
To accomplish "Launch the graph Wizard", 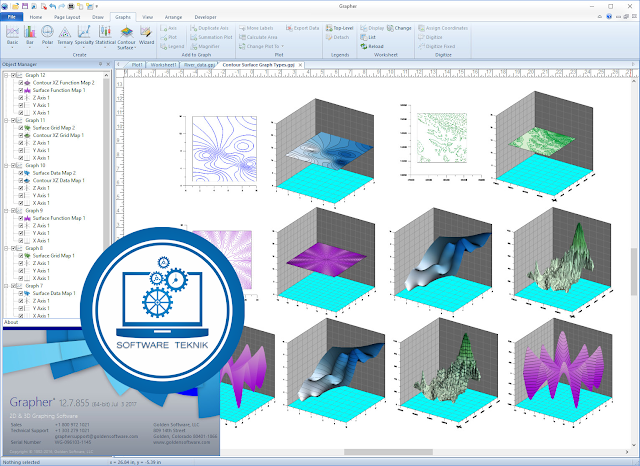I will pyautogui.click(x=146, y=36).
